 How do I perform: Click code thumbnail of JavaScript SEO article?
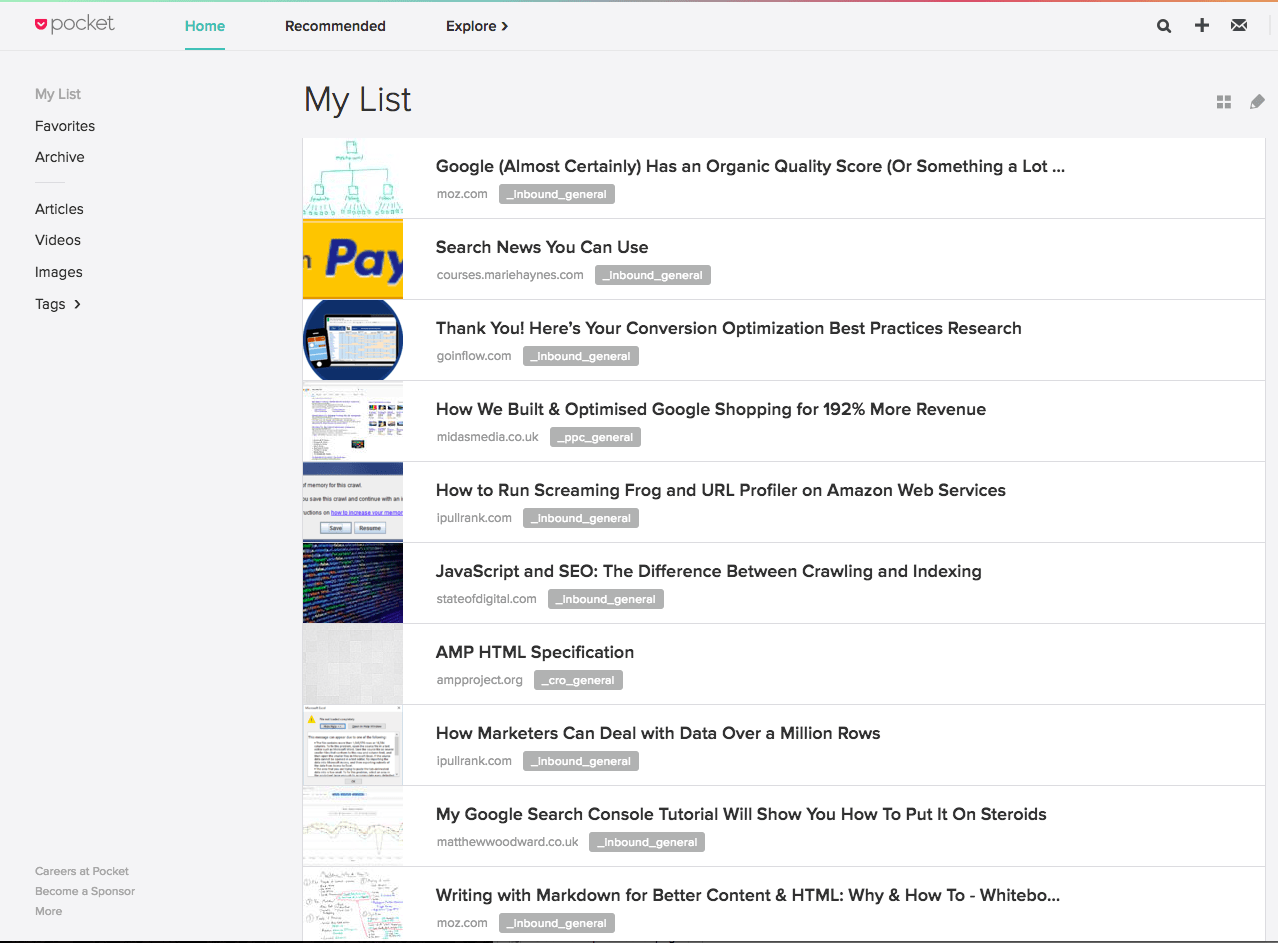click(x=353, y=583)
